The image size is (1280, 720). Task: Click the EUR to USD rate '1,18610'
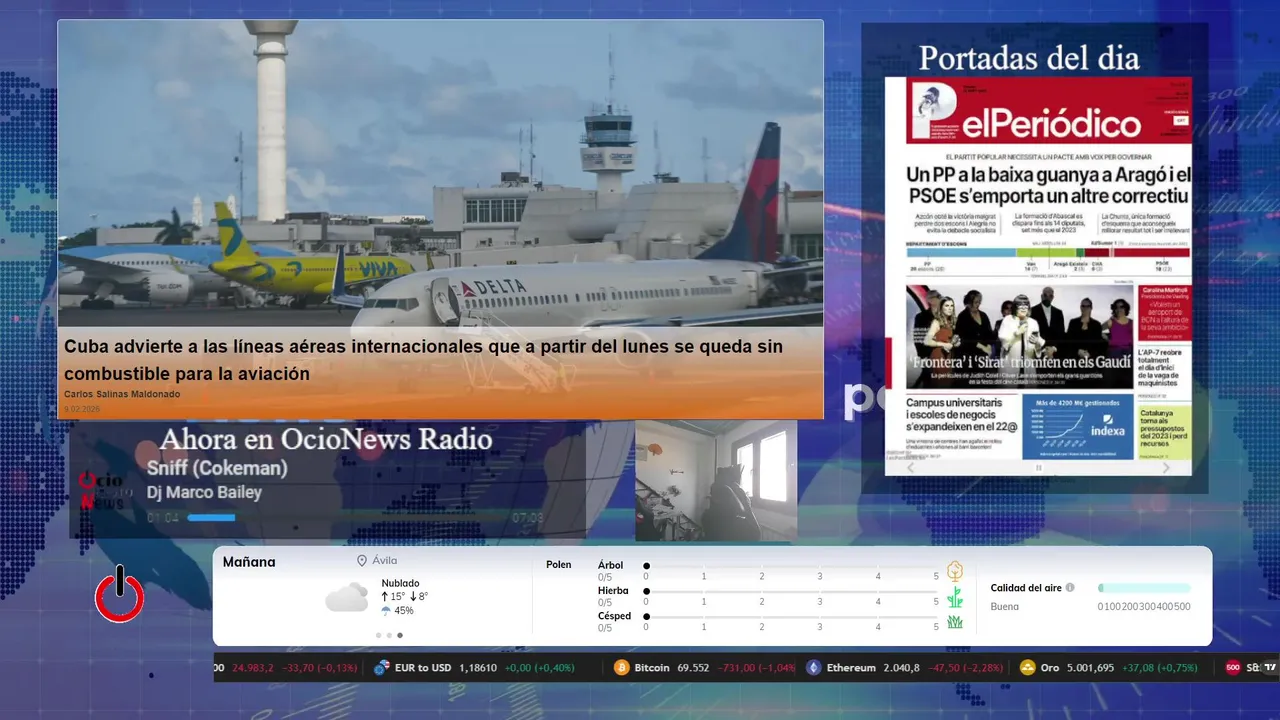[x=478, y=668]
